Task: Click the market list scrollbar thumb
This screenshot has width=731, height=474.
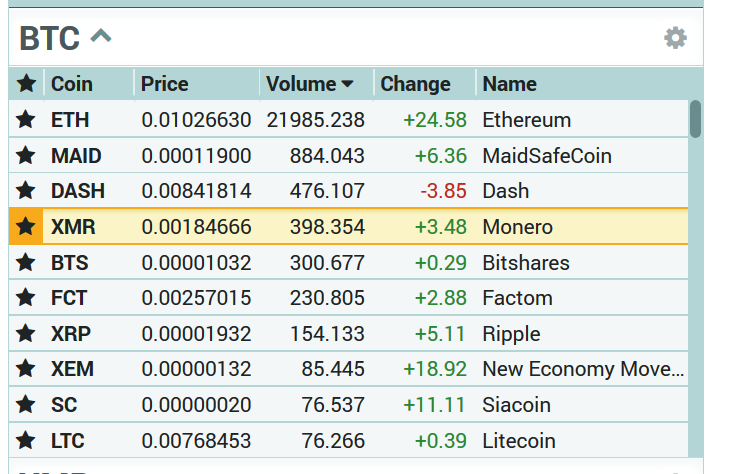Action: (x=695, y=119)
